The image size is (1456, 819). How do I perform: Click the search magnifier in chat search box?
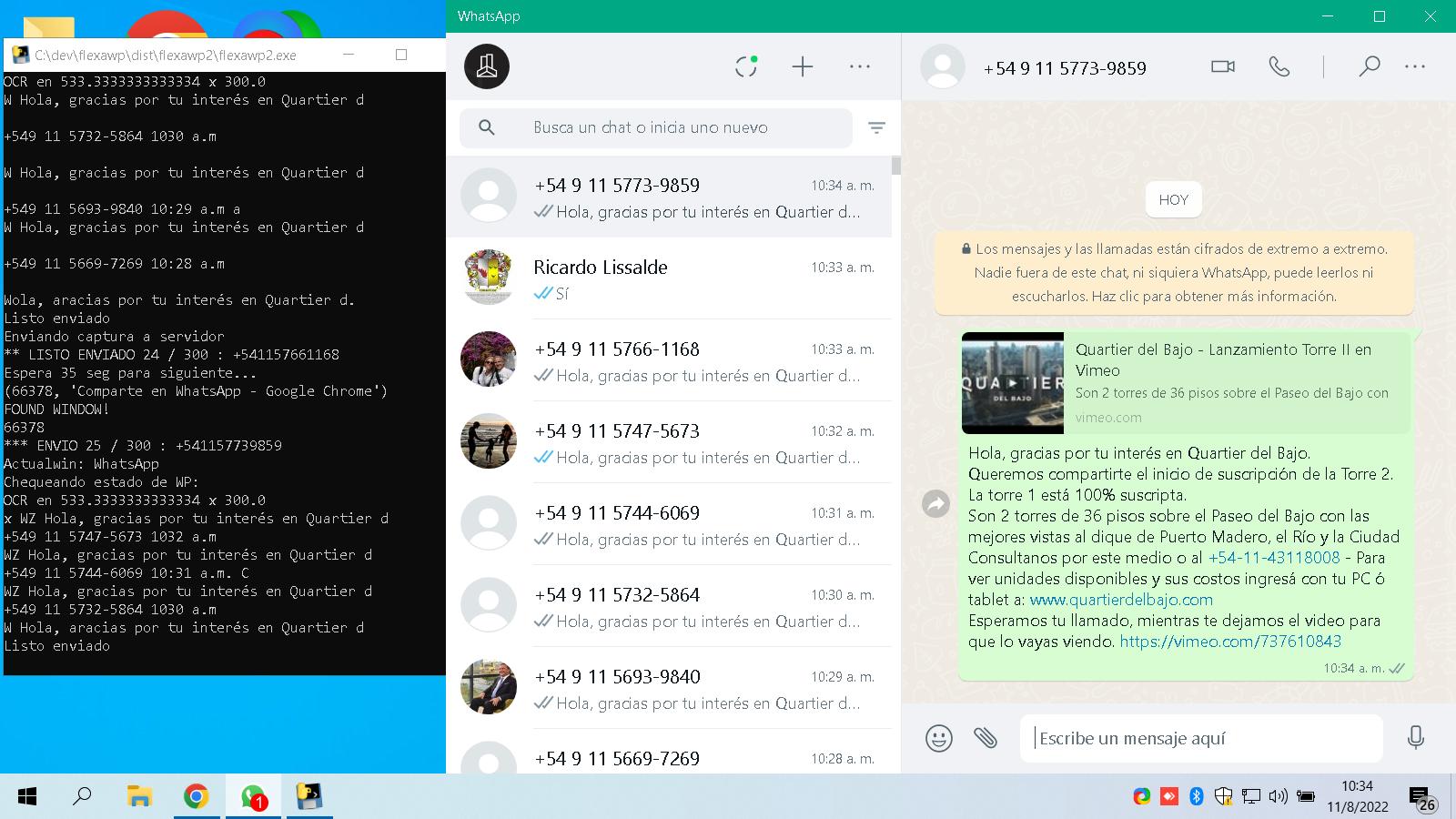487,127
